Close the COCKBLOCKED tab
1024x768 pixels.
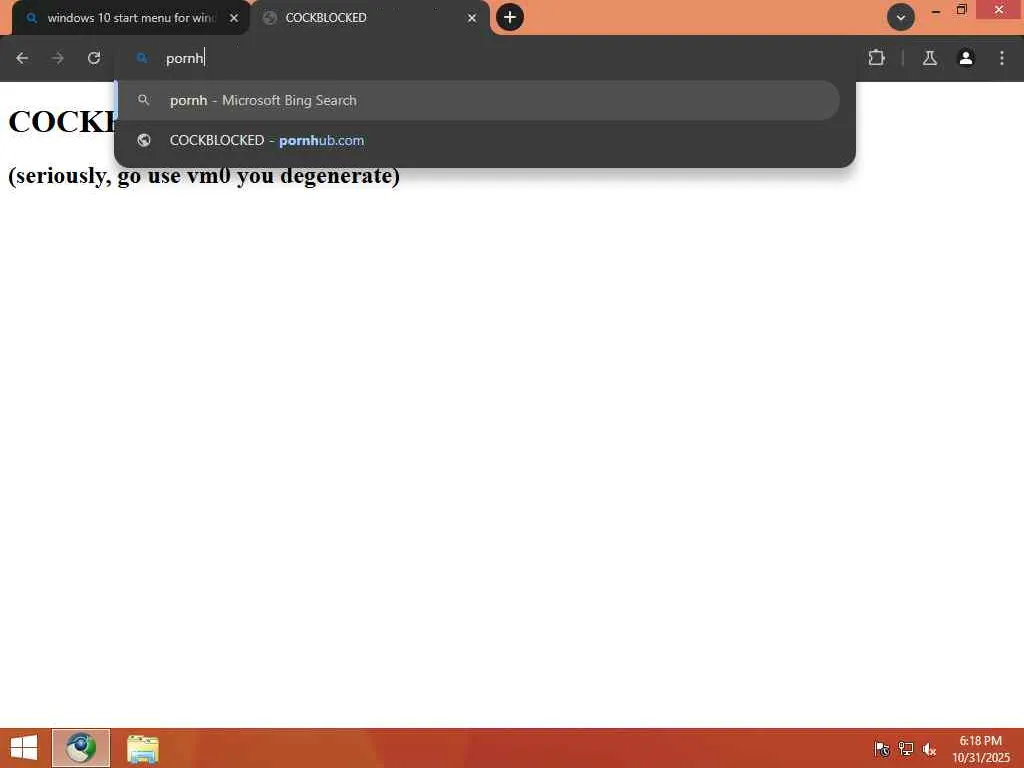point(472,18)
